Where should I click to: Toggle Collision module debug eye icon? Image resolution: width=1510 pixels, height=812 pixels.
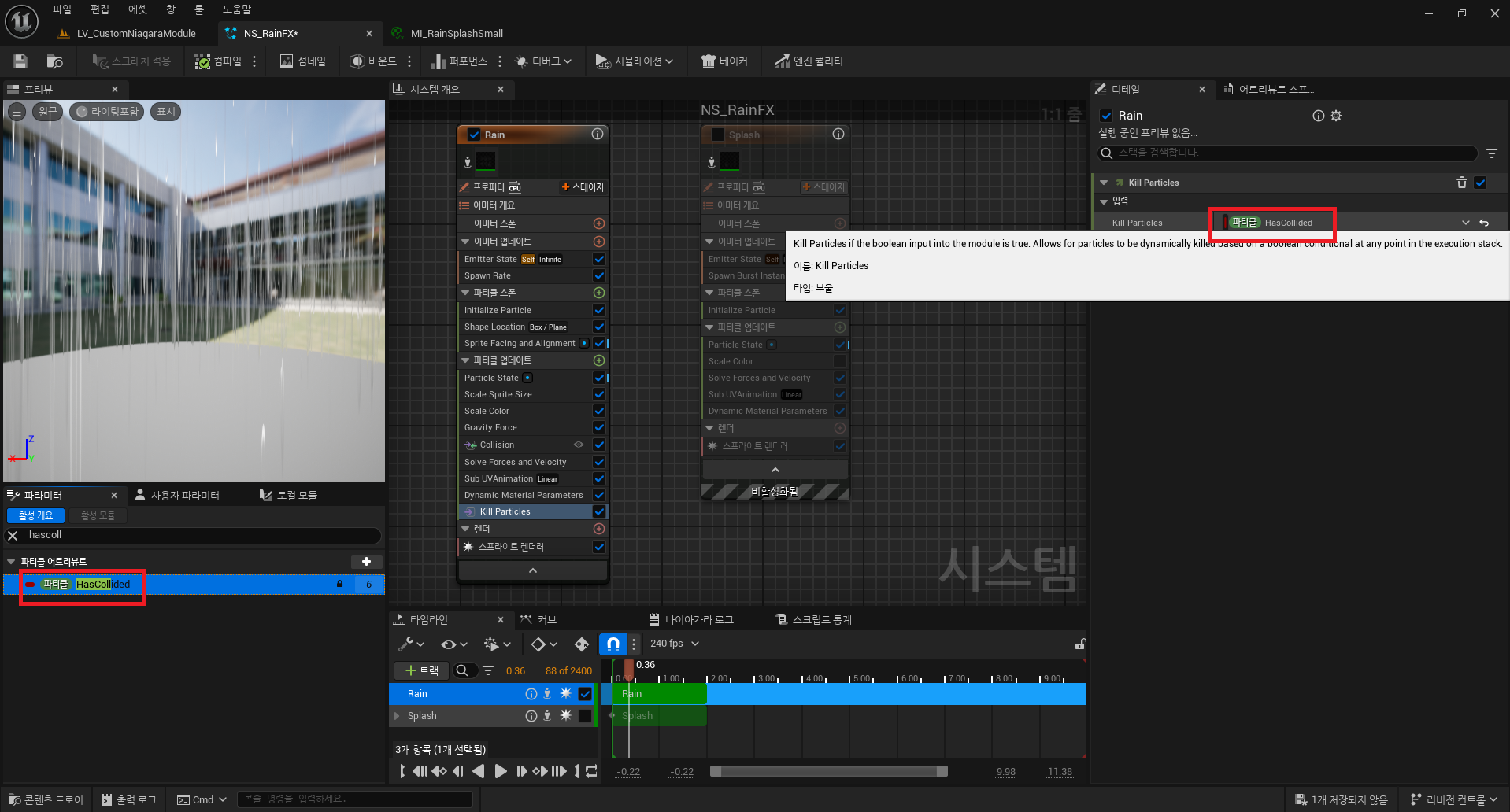click(579, 445)
